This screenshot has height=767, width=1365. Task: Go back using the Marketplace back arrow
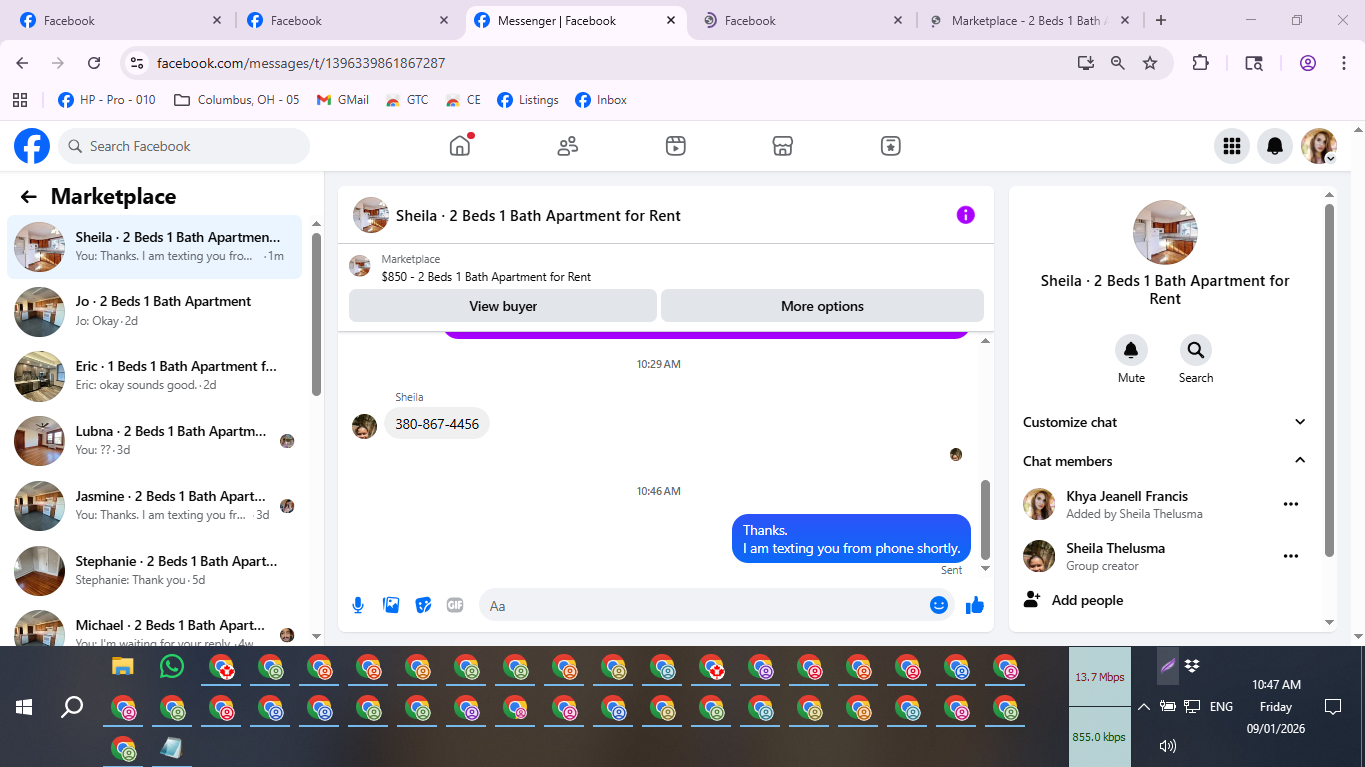coord(29,197)
